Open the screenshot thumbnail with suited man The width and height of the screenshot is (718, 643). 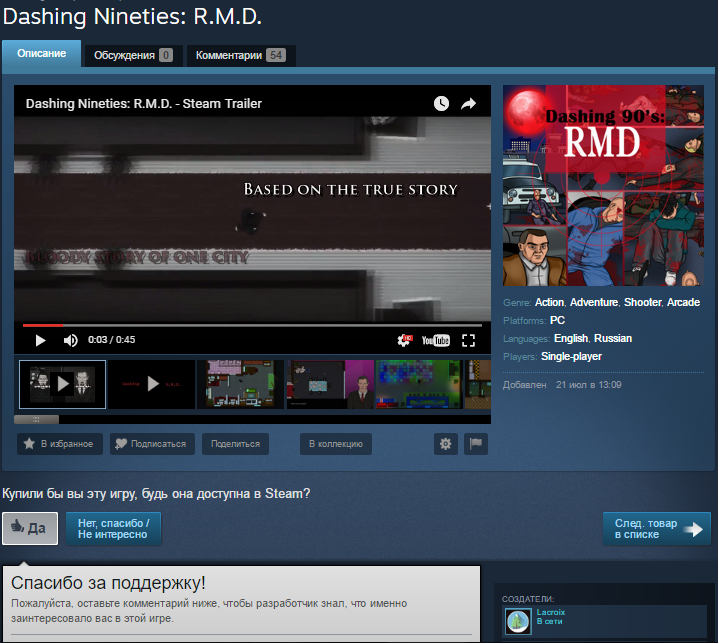coord(330,384)
